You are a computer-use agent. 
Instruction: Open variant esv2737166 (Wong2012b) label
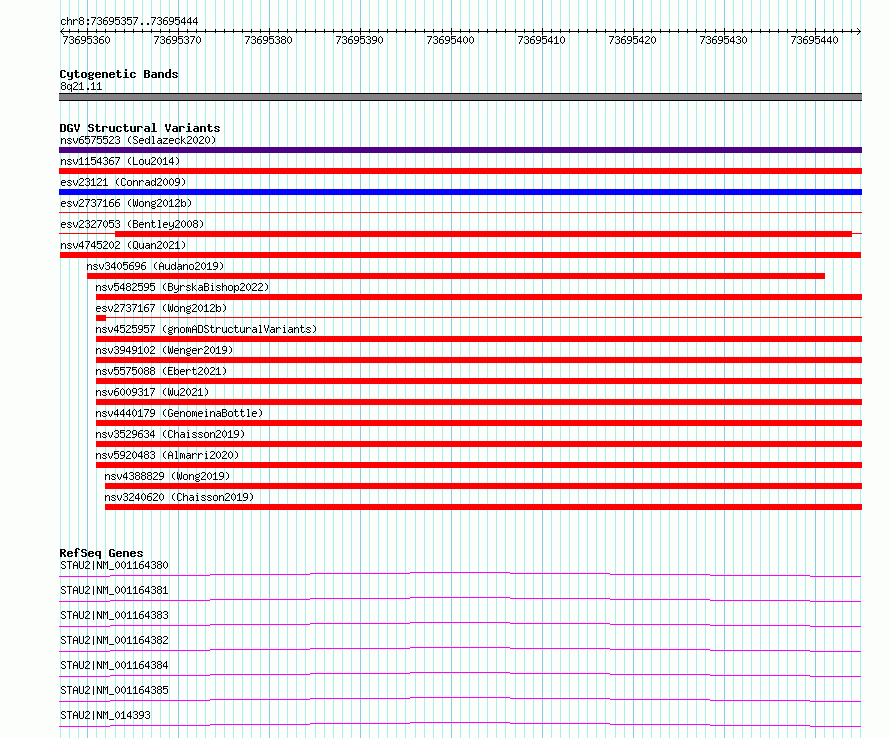pos(126,203)
